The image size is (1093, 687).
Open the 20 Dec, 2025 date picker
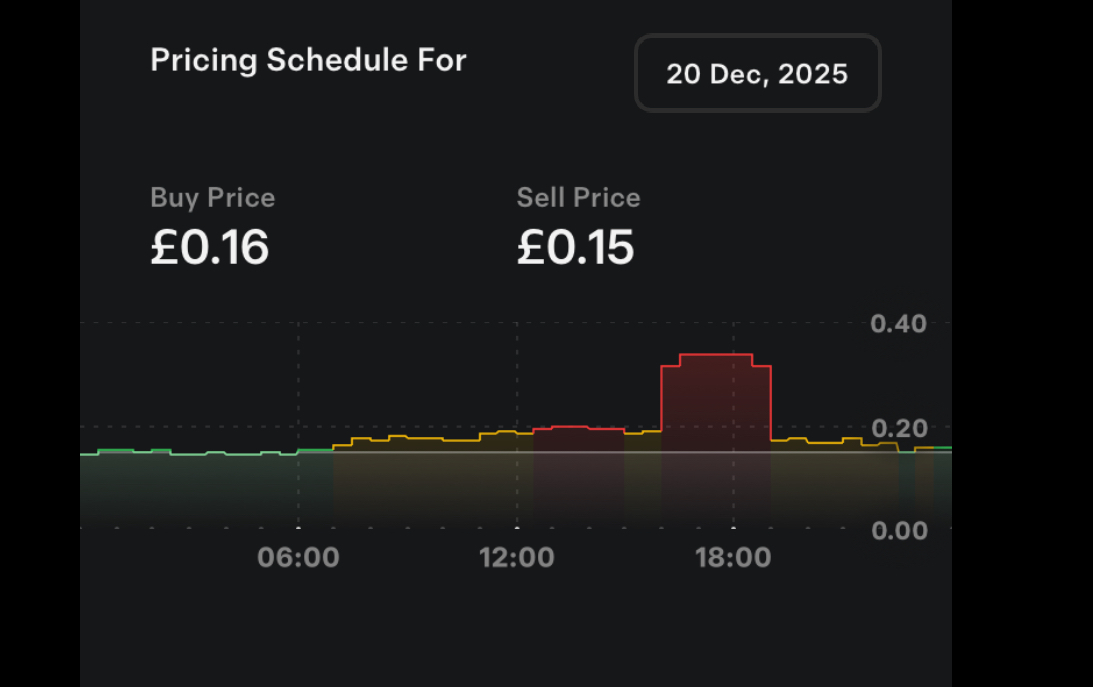[x=757, y=74]
